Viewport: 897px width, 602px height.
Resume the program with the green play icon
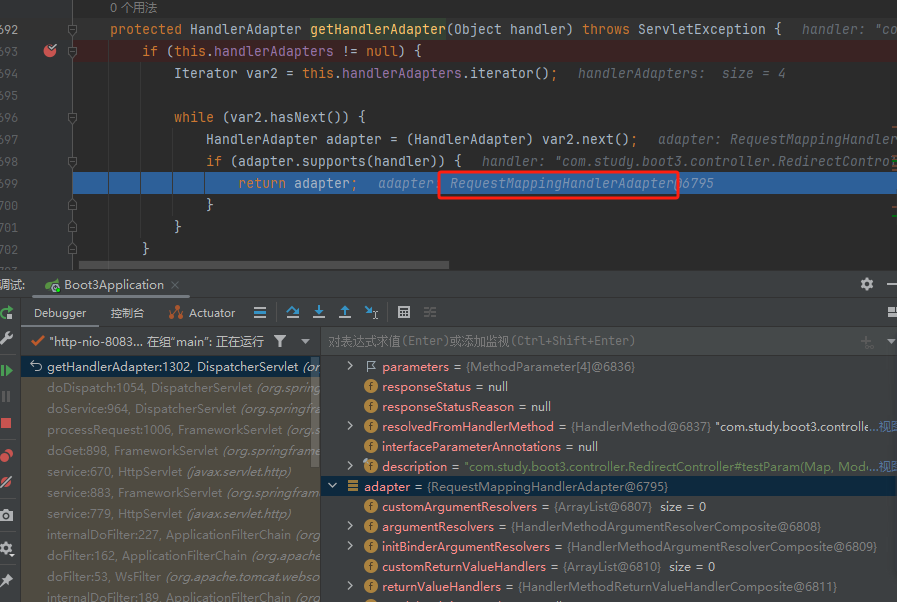[7, 371]
